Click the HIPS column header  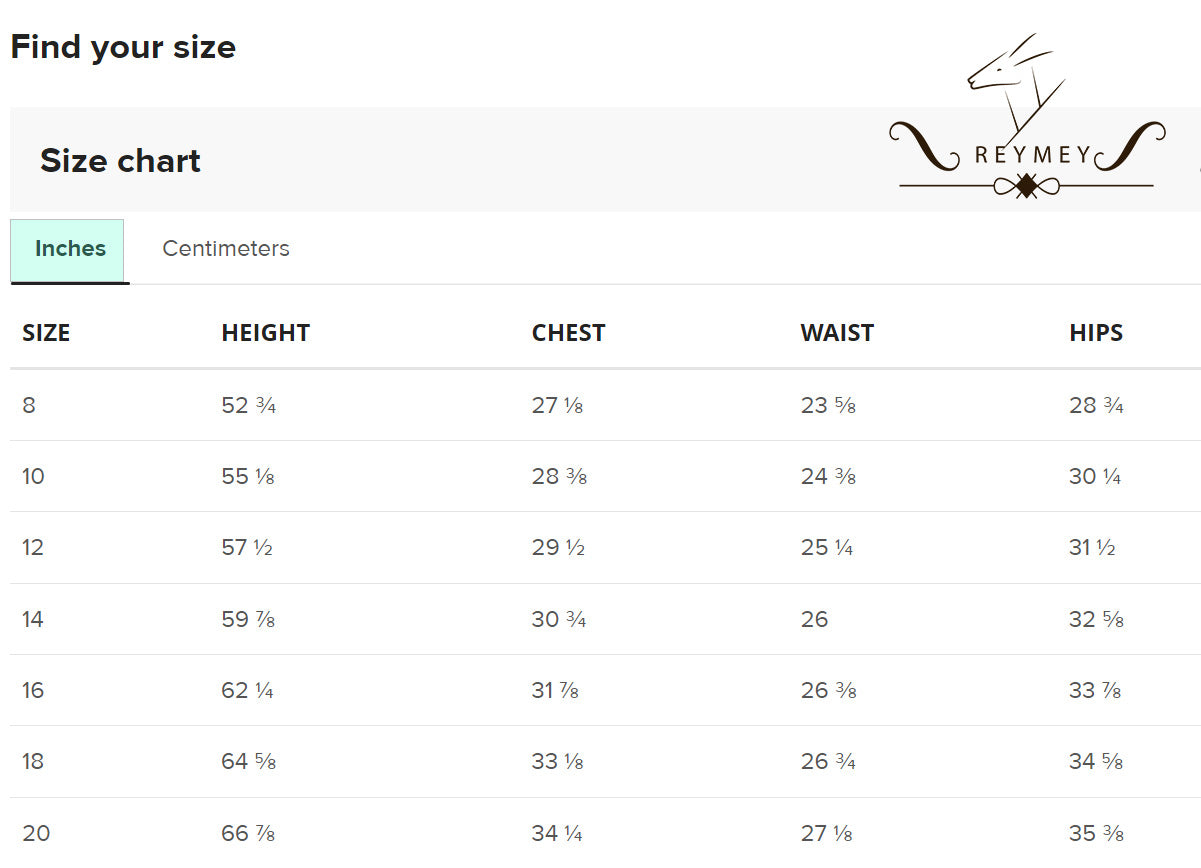[x=1096, y=333]
